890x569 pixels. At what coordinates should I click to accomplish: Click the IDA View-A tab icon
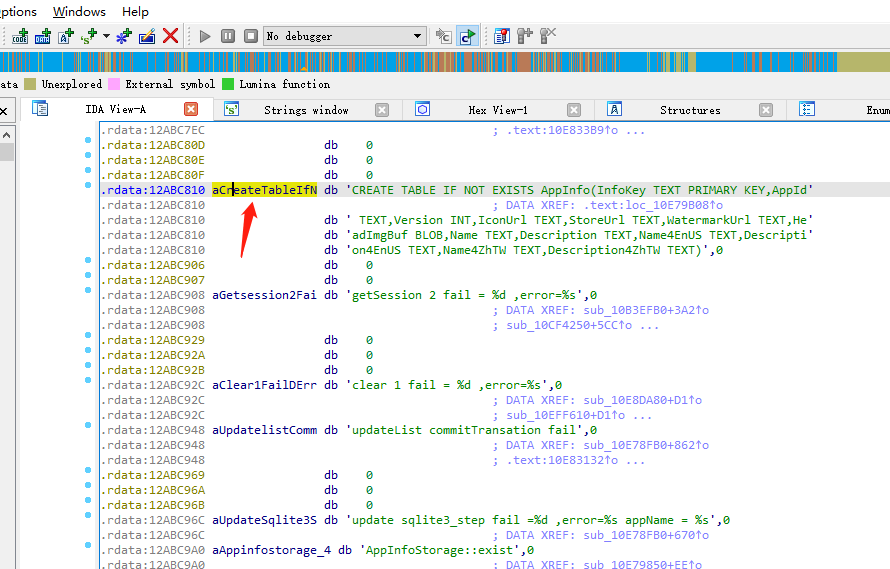click(x=40, y=108)
